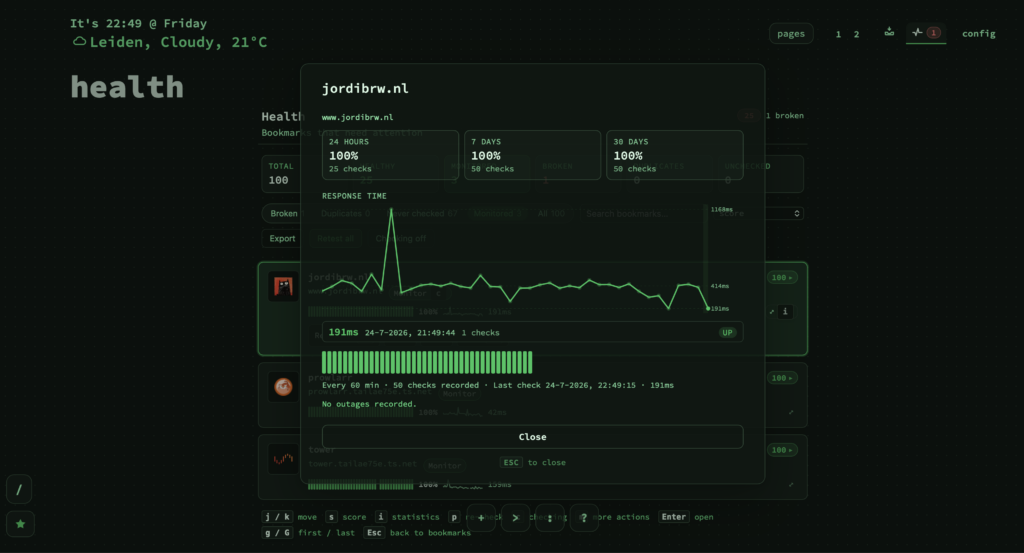Click the 'i' statistics shortcut key
This screenshot has height=553, width=1024.
tap(381, 516)
